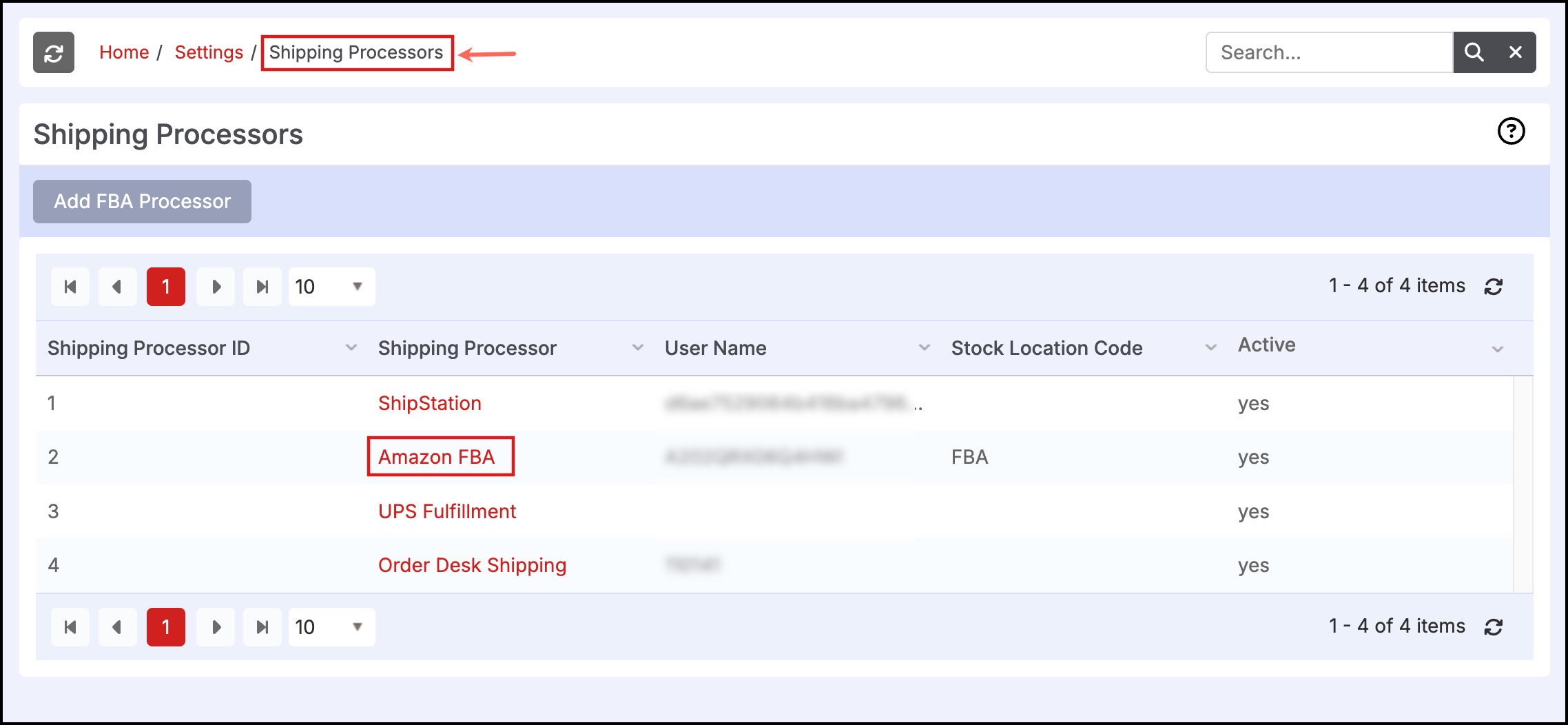Click '1 - 4 of 4 items' top label

point(1397,286)
